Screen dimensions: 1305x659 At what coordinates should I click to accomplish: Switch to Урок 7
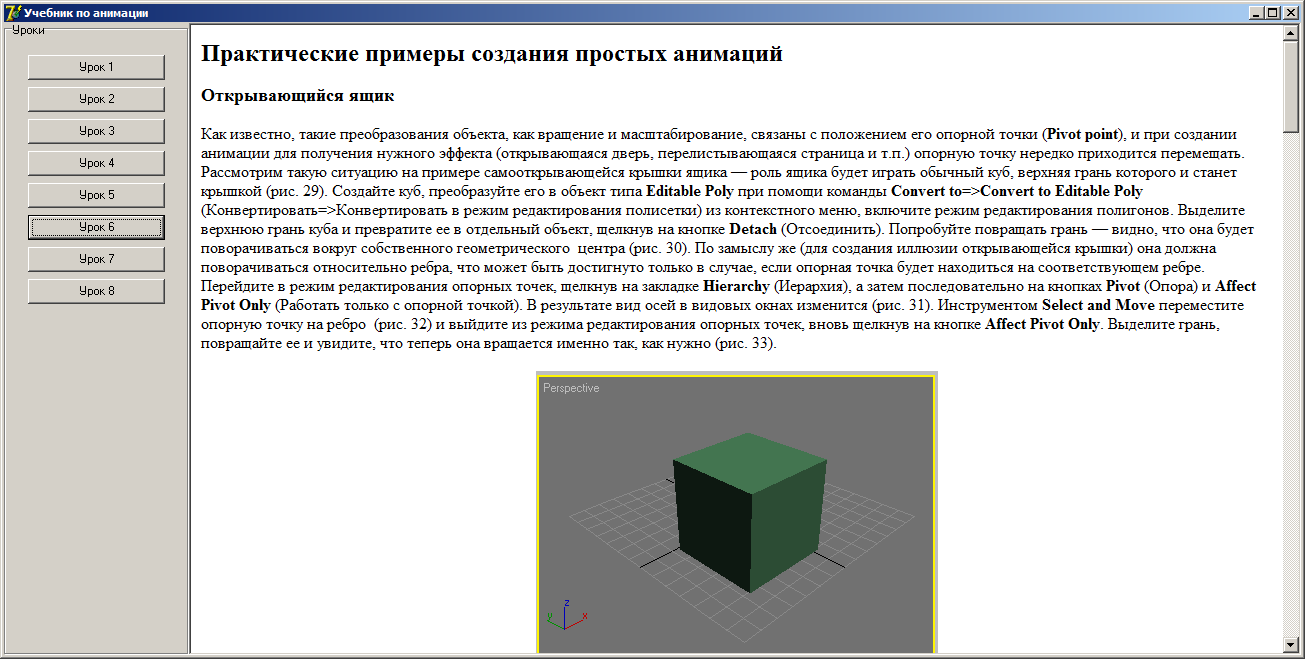click(96, 259)
